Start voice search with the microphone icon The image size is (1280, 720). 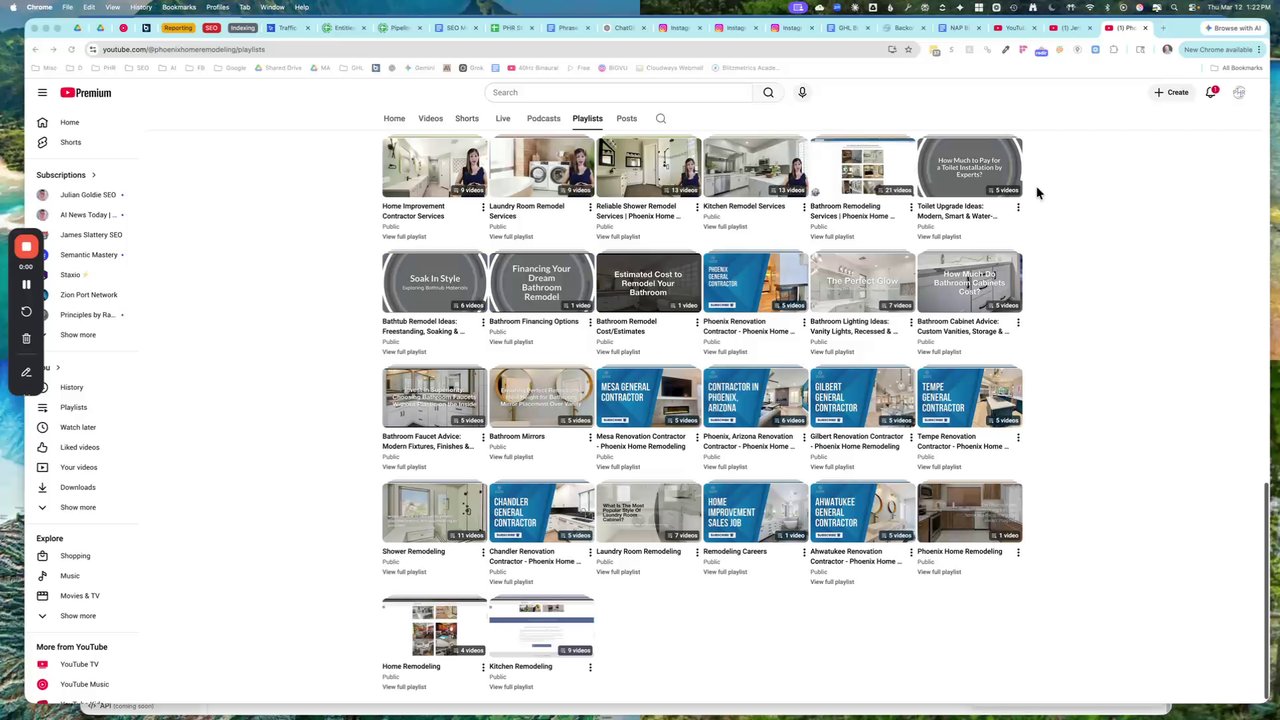pyautogui.click(x=802, y=93)
